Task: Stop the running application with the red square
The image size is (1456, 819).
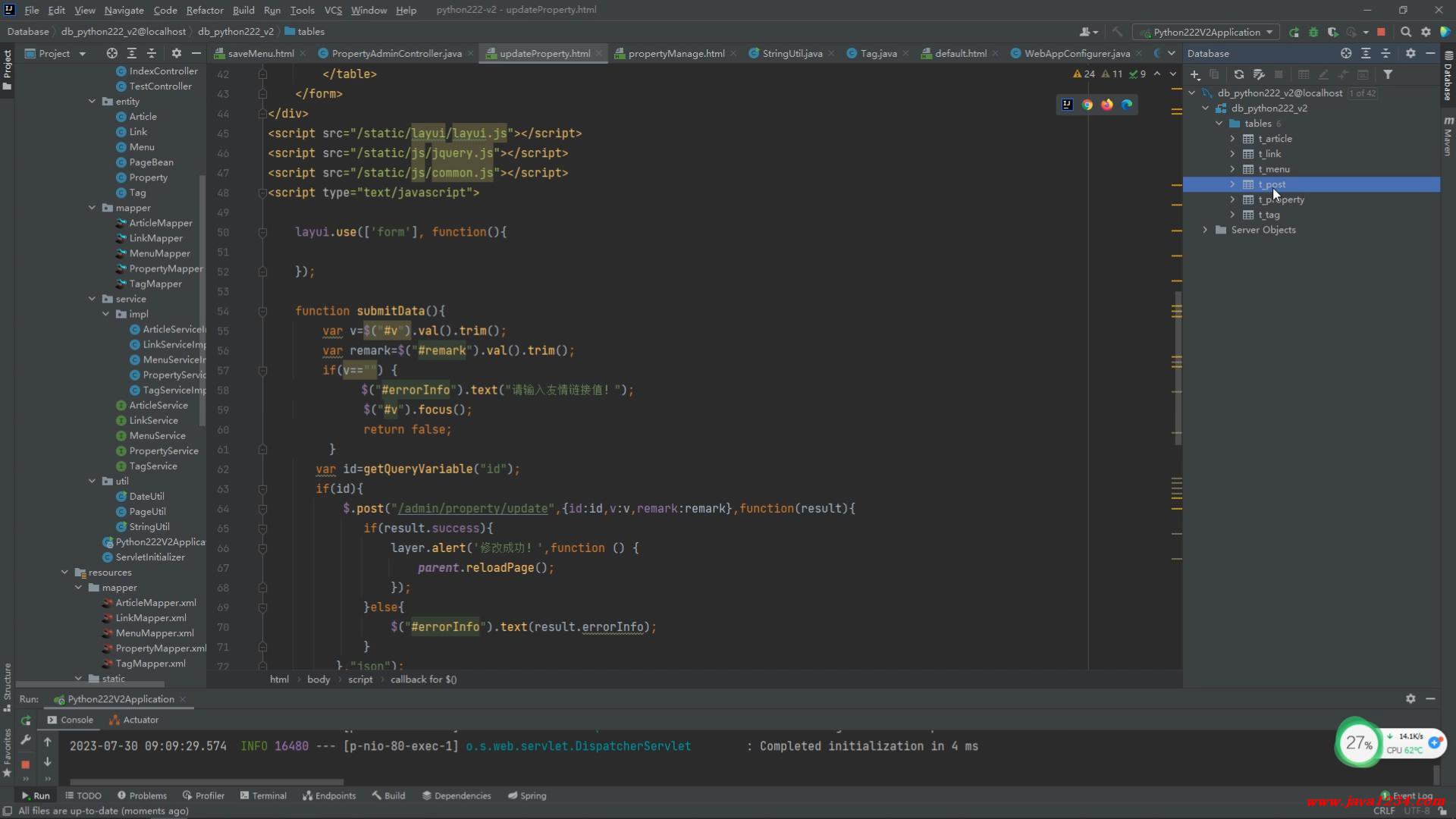Action: tap(1381, 32)
